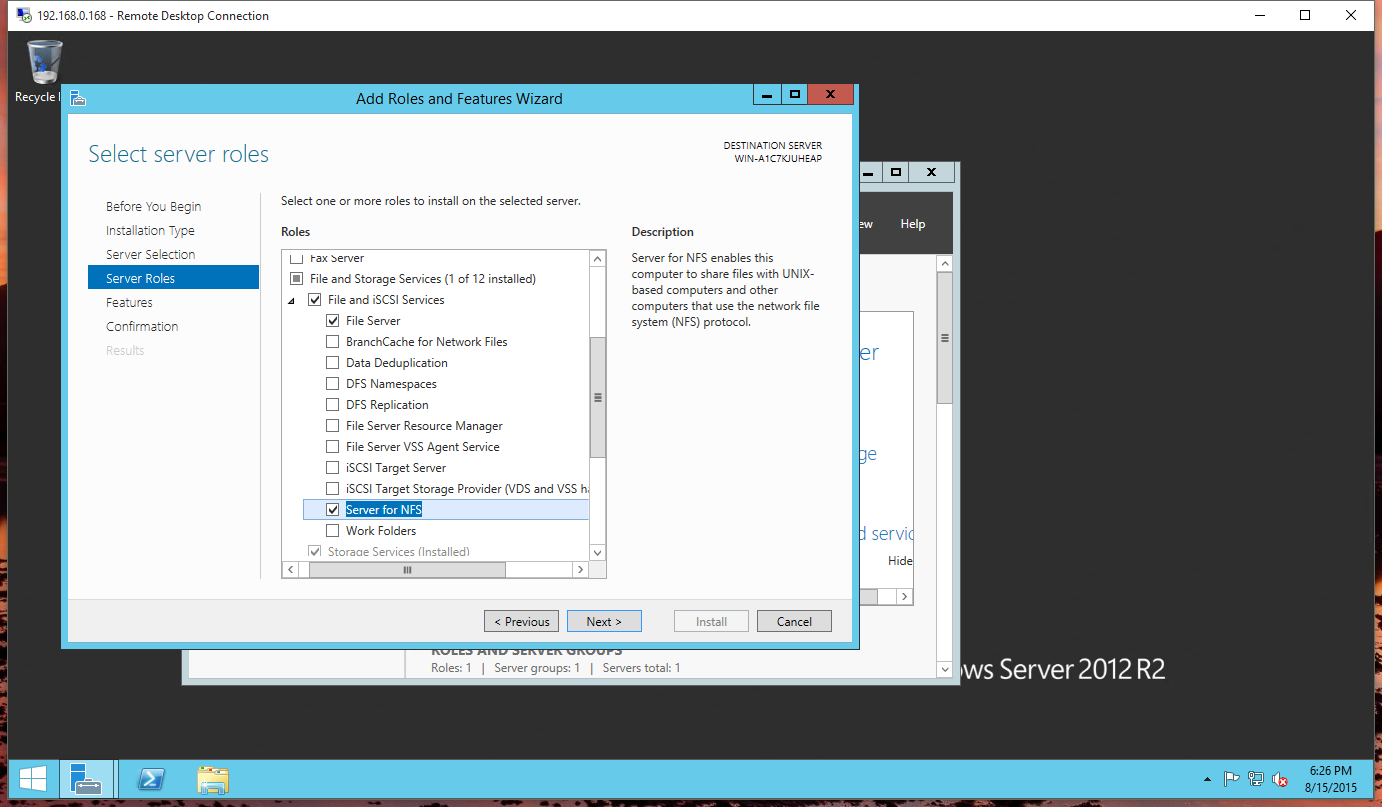Open the Recycle Bin desktop icon

click(x=44, y=68)
